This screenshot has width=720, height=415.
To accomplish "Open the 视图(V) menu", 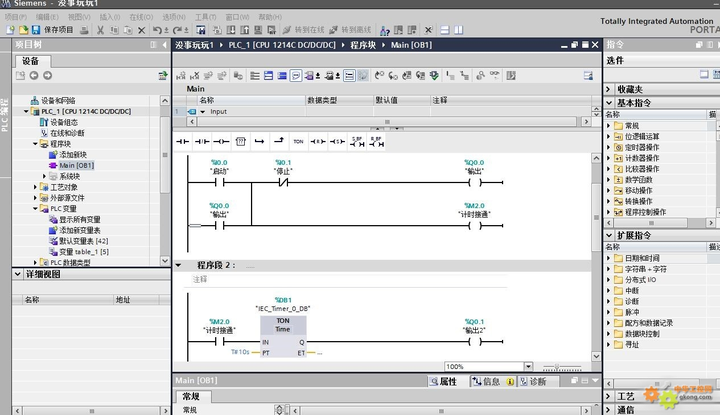I will tap(79, 17).
